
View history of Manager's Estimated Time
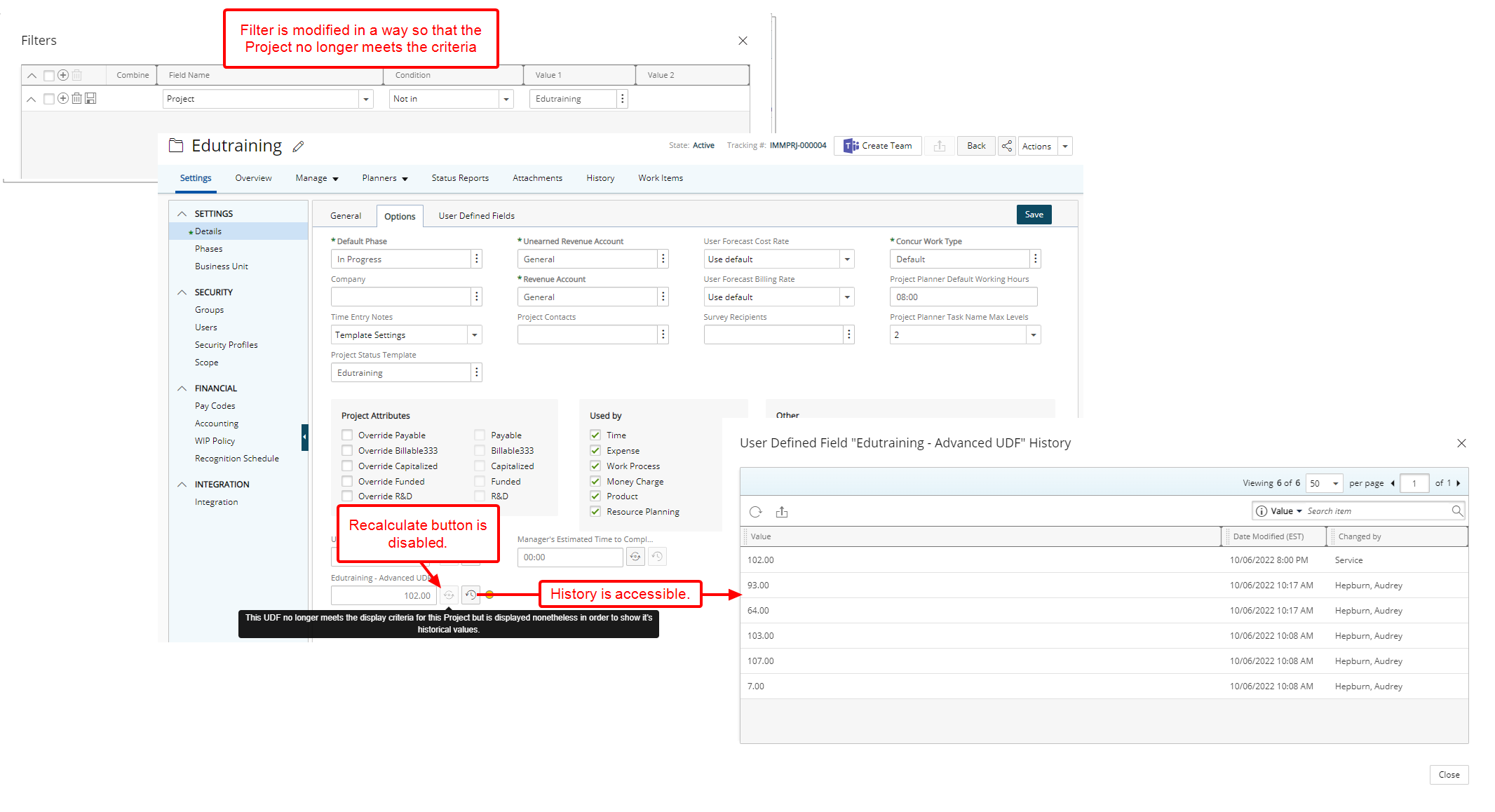click(x=657, y=557)
